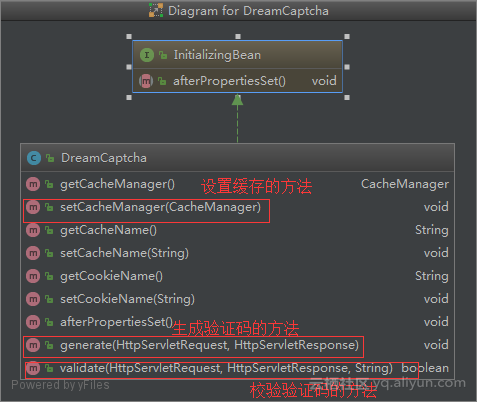Click the visibility icon beside getCacheManager()
The height and width of the screenshot is (402, 477).
coord(49,184)
